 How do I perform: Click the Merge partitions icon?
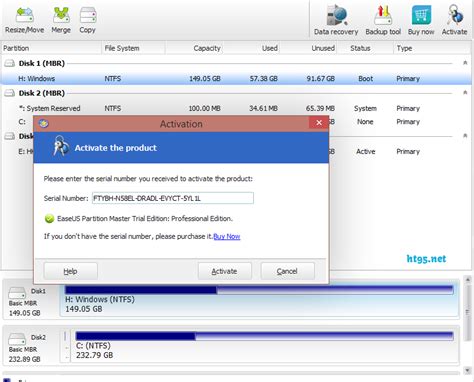[61, 15]
